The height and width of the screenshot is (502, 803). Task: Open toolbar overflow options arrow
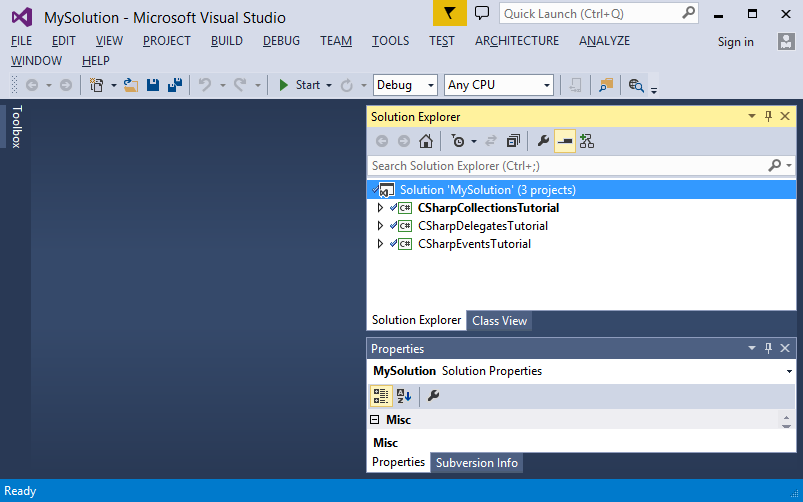(x=653, y=90)
